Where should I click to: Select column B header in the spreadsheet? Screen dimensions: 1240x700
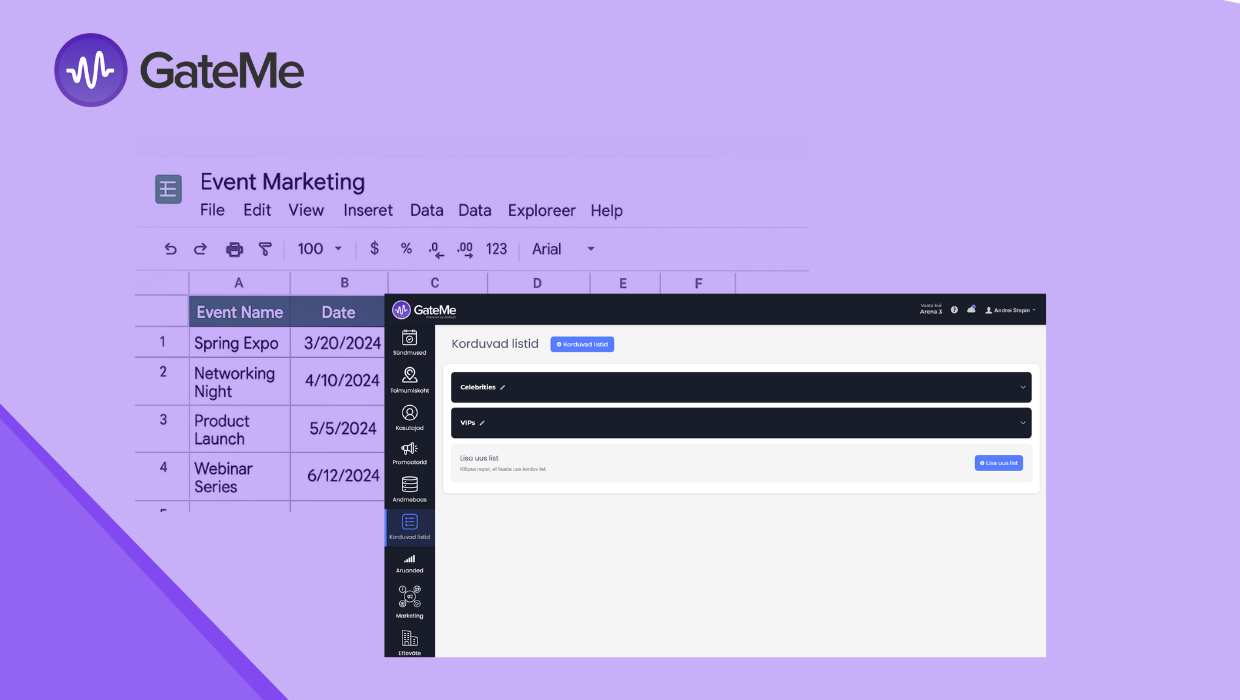pos(339,283)
